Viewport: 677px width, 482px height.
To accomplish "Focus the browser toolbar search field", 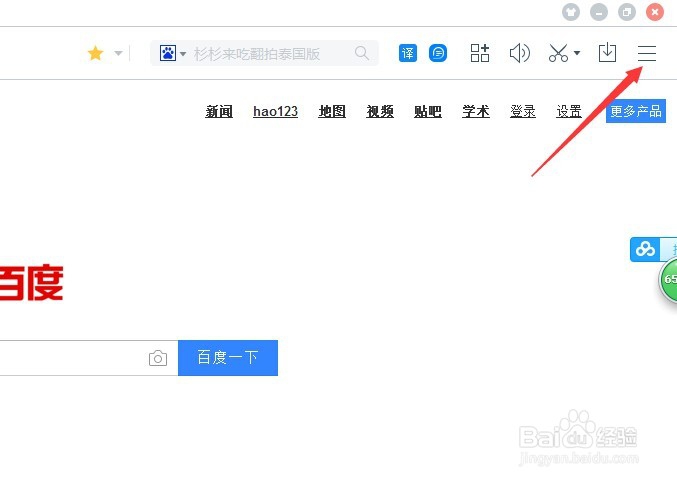I will 264,54.
